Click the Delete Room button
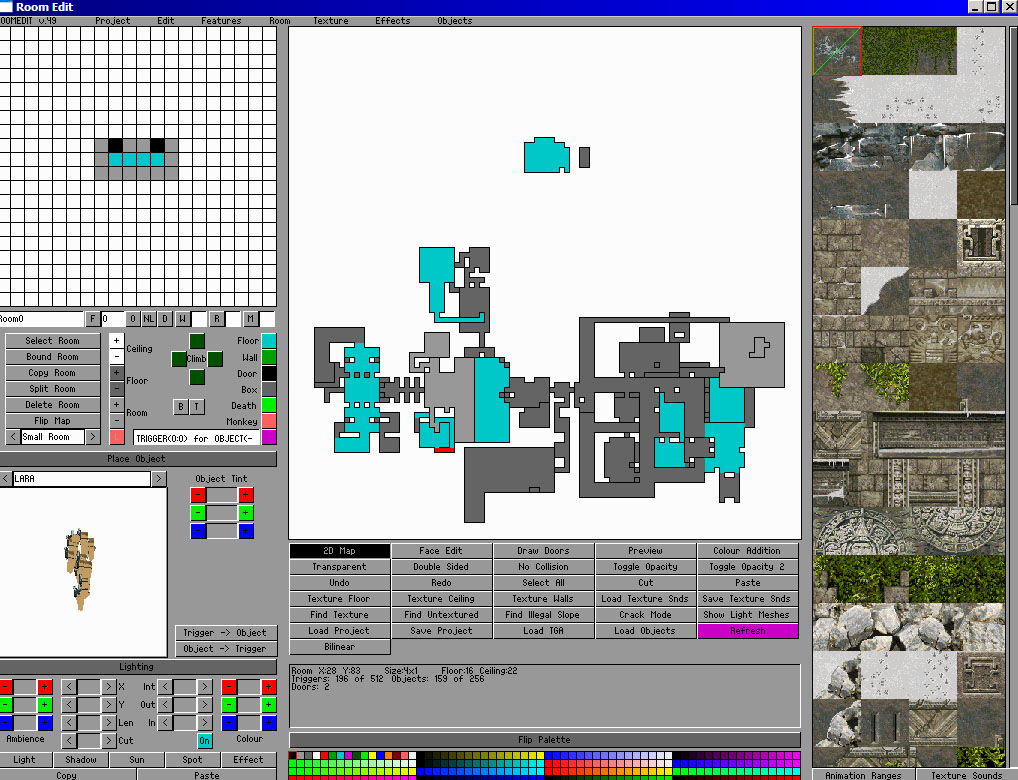 point(53,405)
